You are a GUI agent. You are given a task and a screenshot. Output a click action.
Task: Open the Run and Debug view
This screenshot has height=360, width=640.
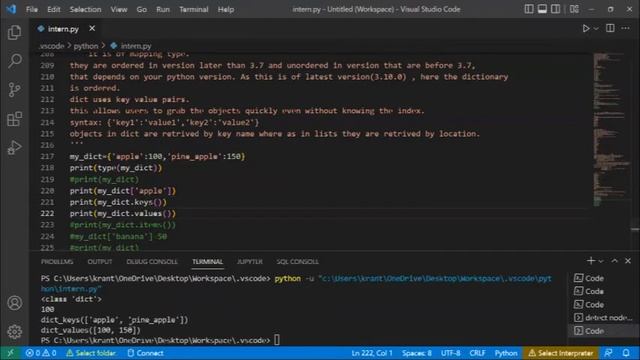(x=14, y=147)
